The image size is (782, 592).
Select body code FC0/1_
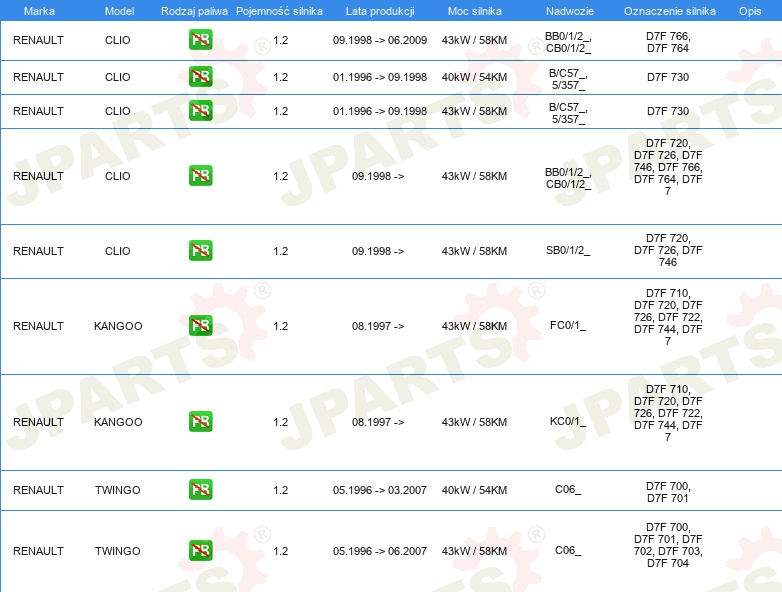point(568,325)
